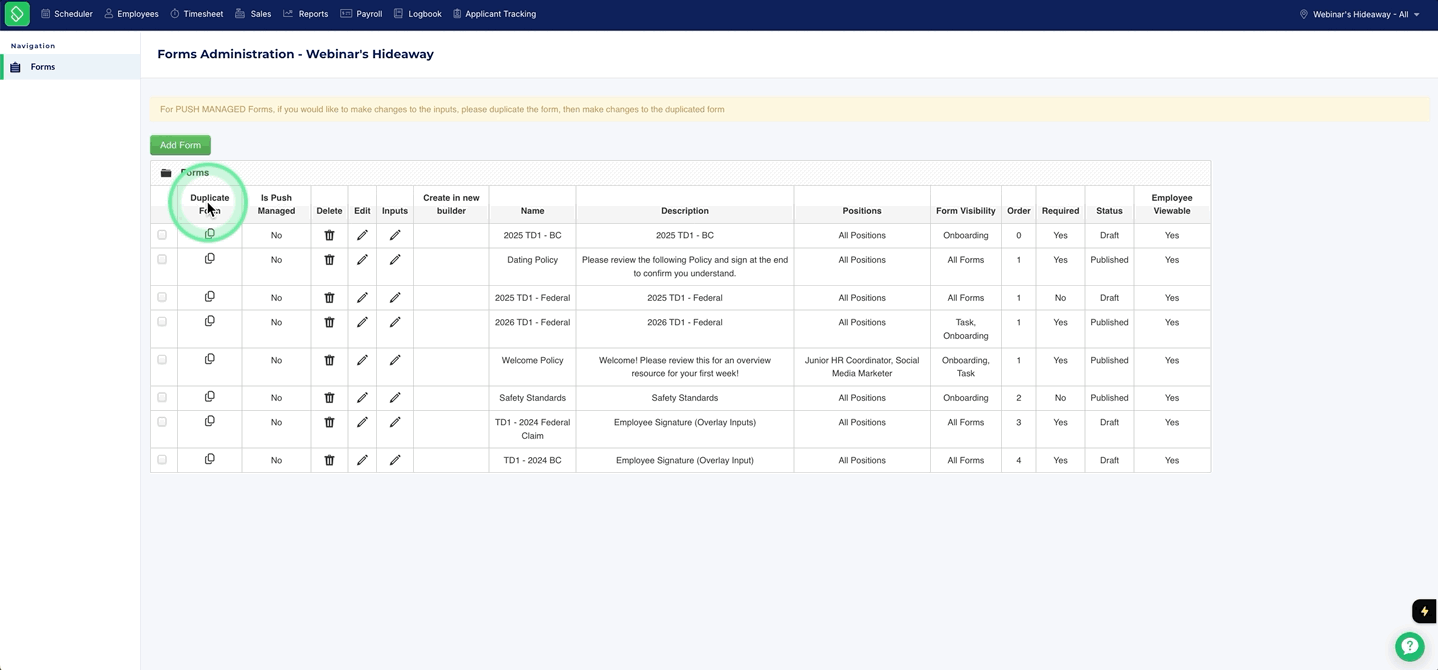The image size is (1438, 670).
Task: Edit inputs of the Safety Standards form
Action: click(395, 398)
